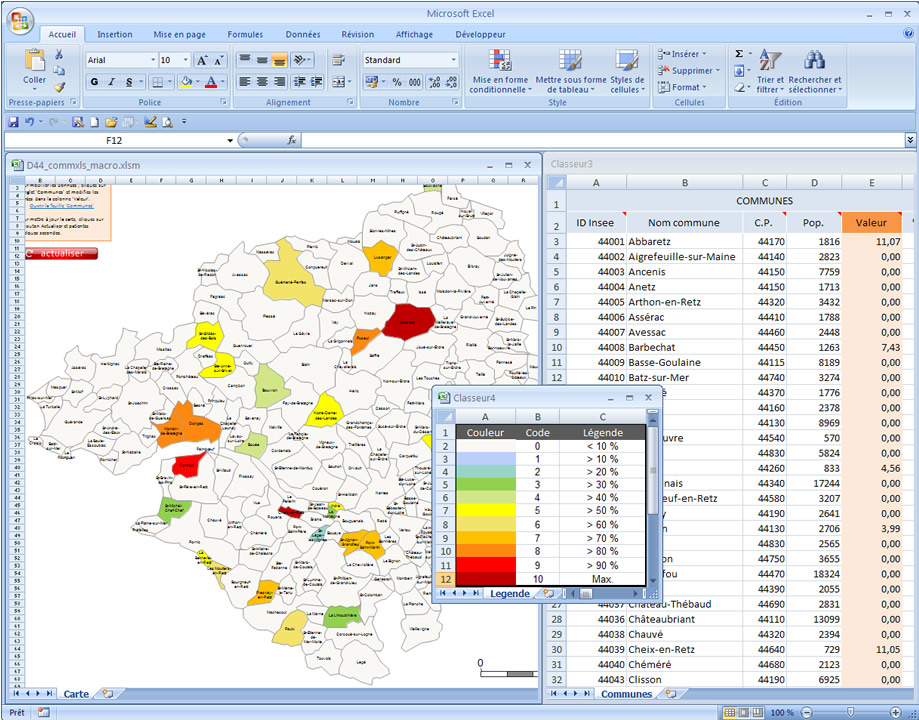Open the font size 10 dropdown
The image size is (919, 720).
click(186, 60)
